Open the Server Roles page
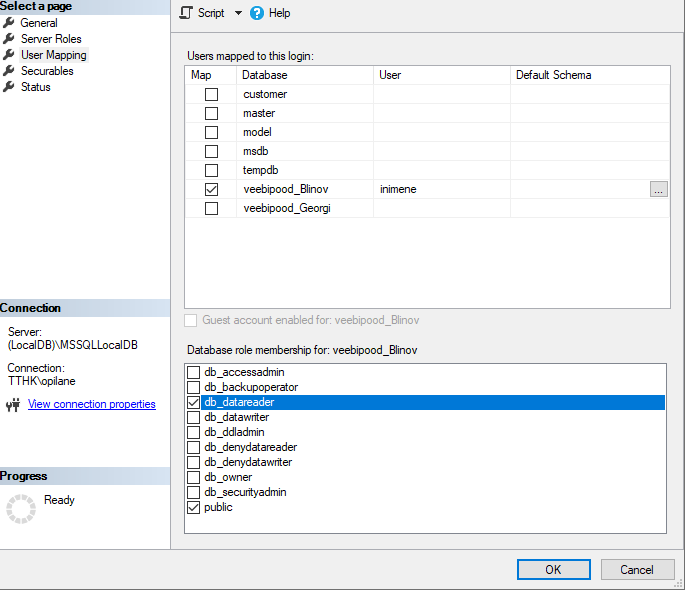This screenshot has width=685, height=590. tap(51, 39)
